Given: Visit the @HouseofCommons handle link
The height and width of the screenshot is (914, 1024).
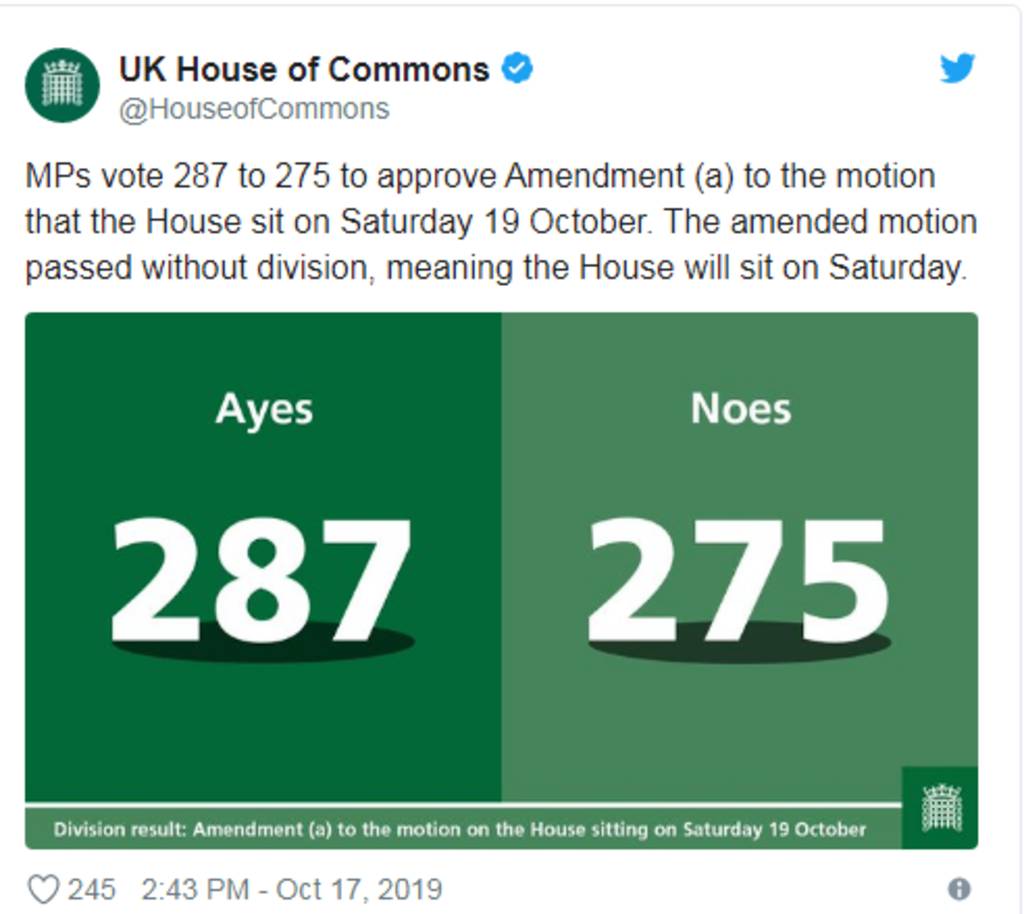Looking at the screenshot, I should [x=254, y=109].
